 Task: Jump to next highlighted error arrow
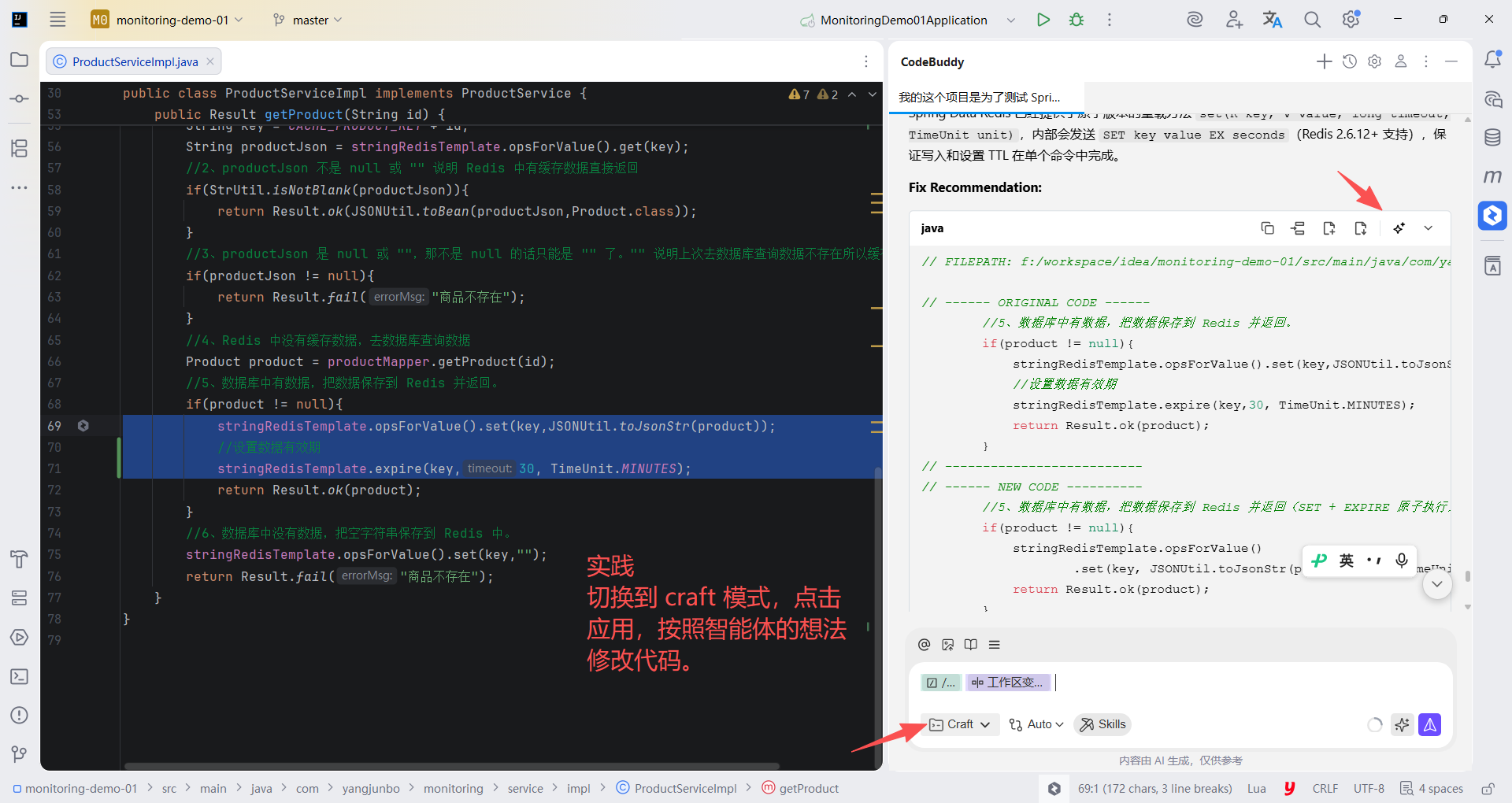pos(873,94)
